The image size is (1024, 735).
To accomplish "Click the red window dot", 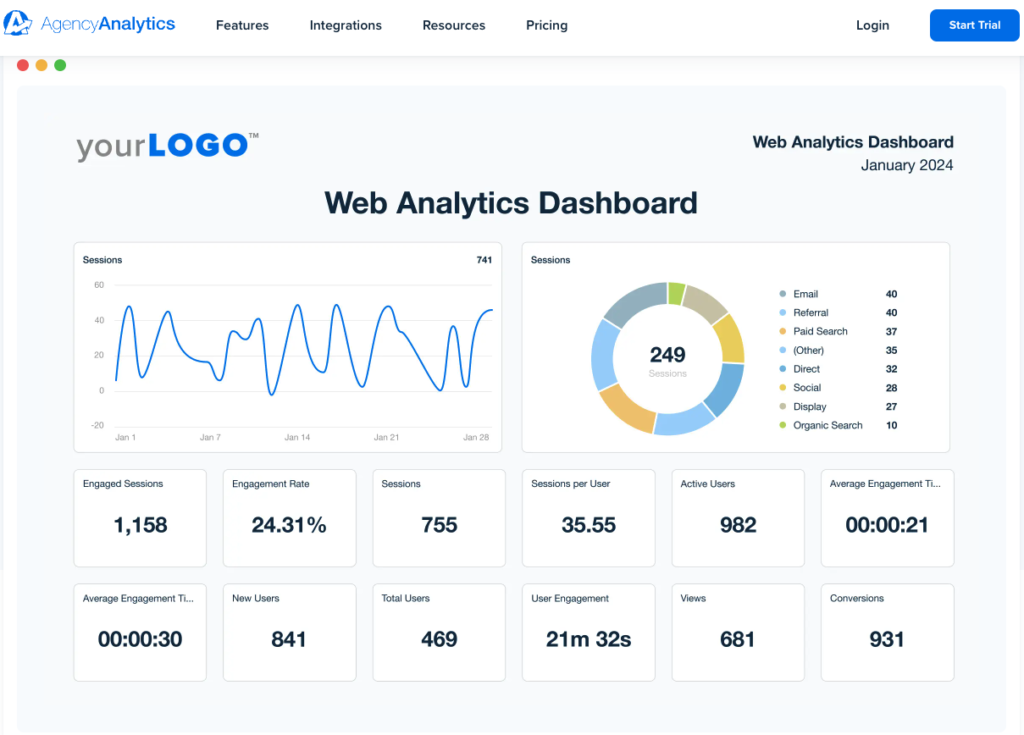I will point(23,65).
